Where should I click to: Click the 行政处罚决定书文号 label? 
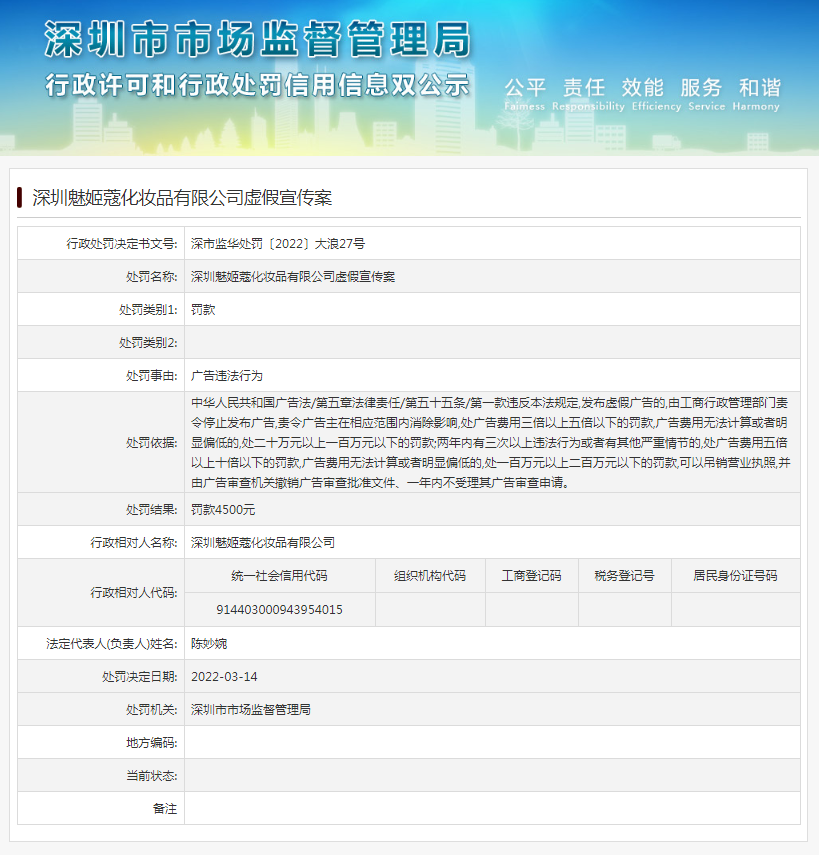pos(122,244)
